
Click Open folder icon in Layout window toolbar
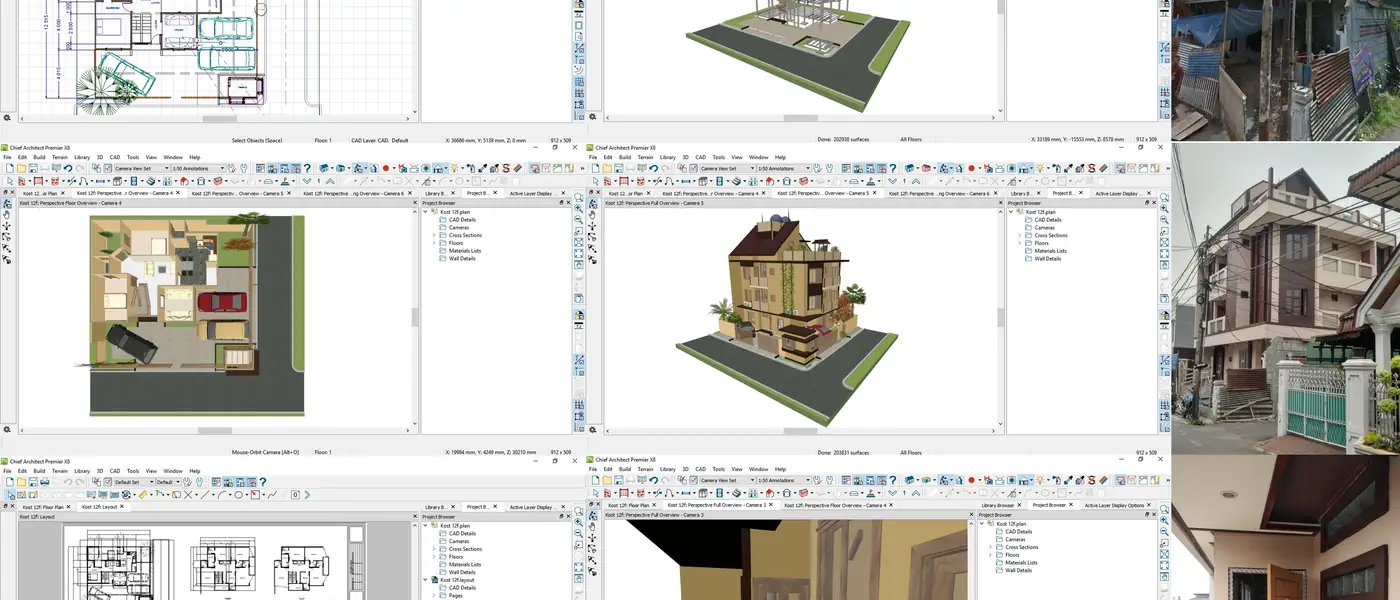pyautogui.click(x=21, y=482)
